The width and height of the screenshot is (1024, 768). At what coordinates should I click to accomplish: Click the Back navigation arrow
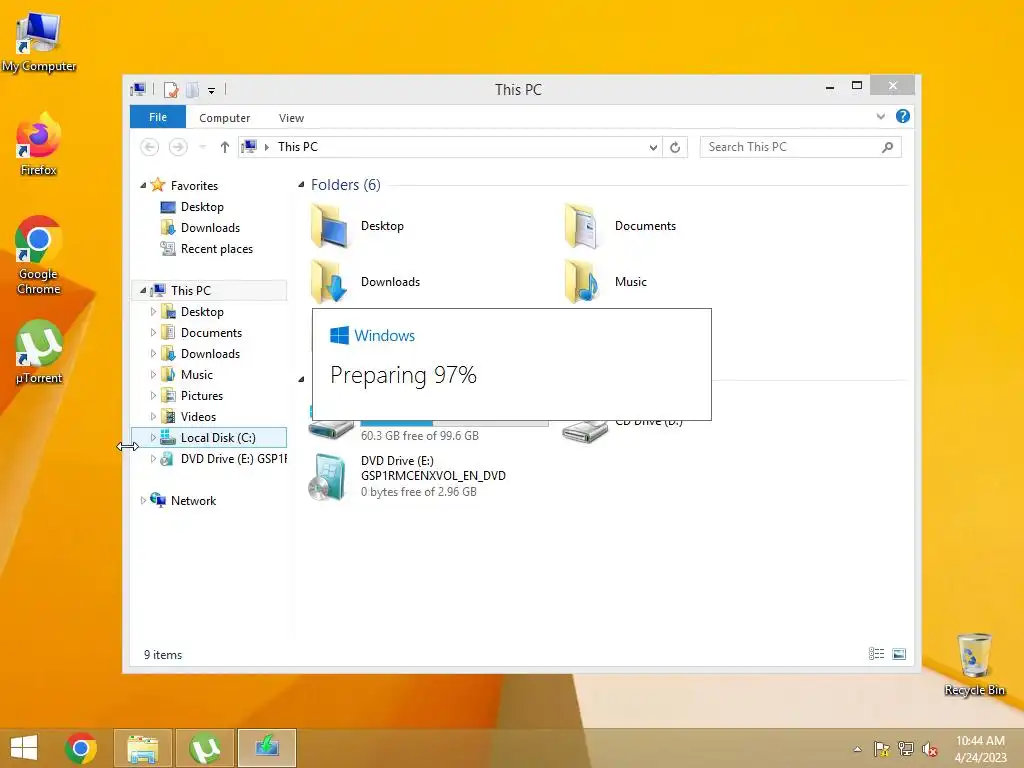(x=150, y=147)
